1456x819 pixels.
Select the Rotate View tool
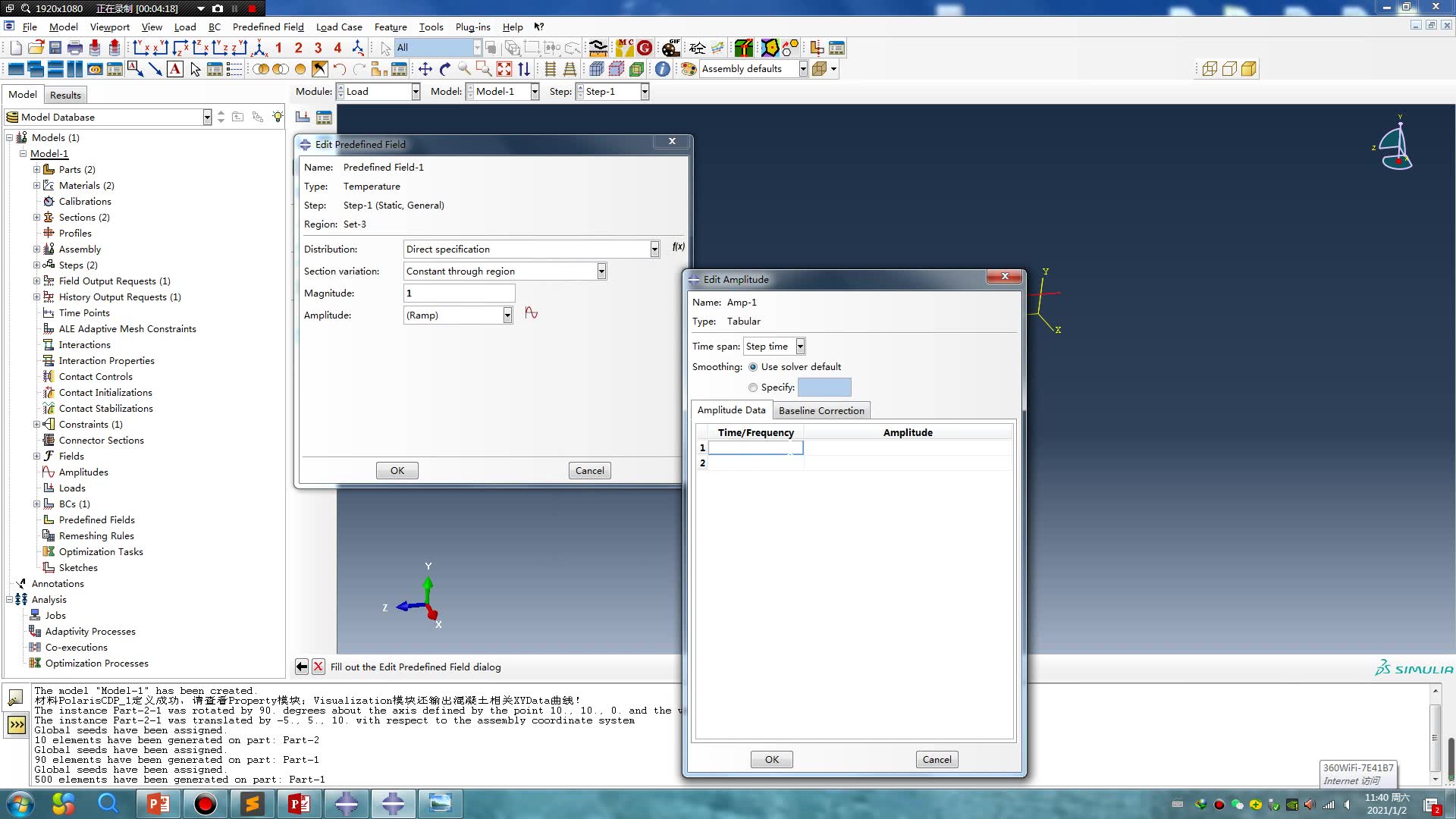[445, 69]
